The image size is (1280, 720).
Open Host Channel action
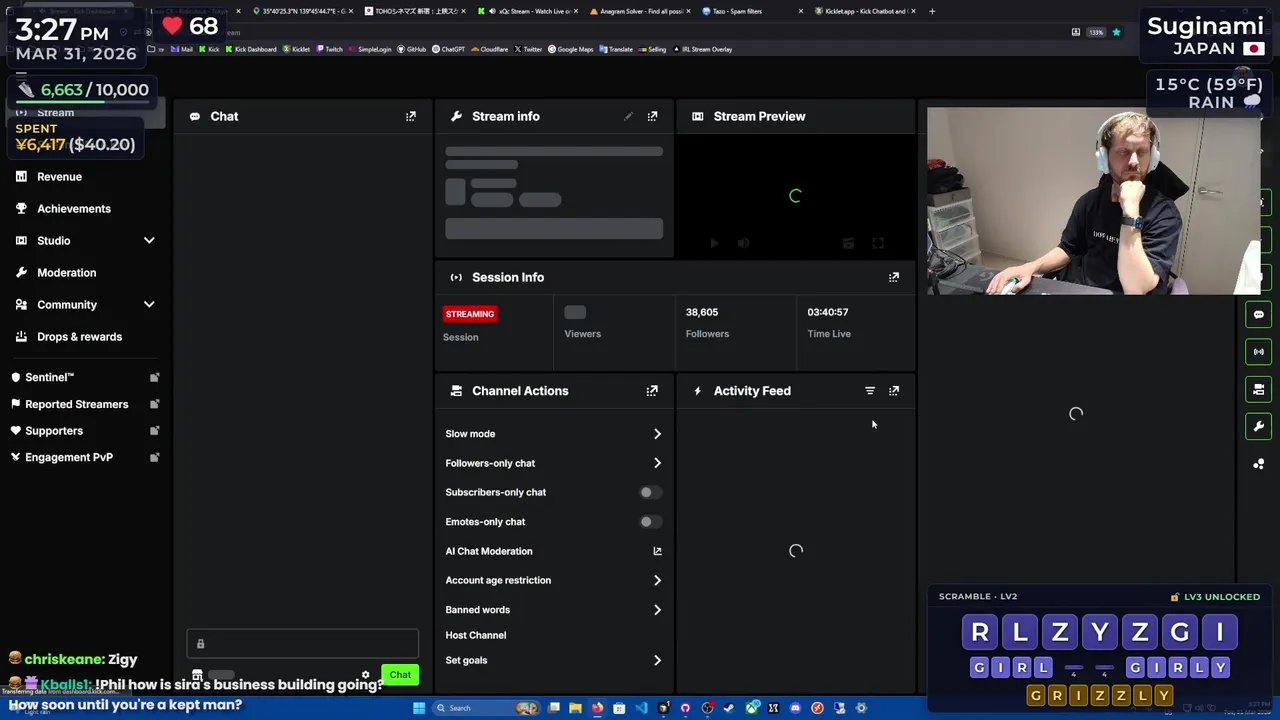[476, 635]
